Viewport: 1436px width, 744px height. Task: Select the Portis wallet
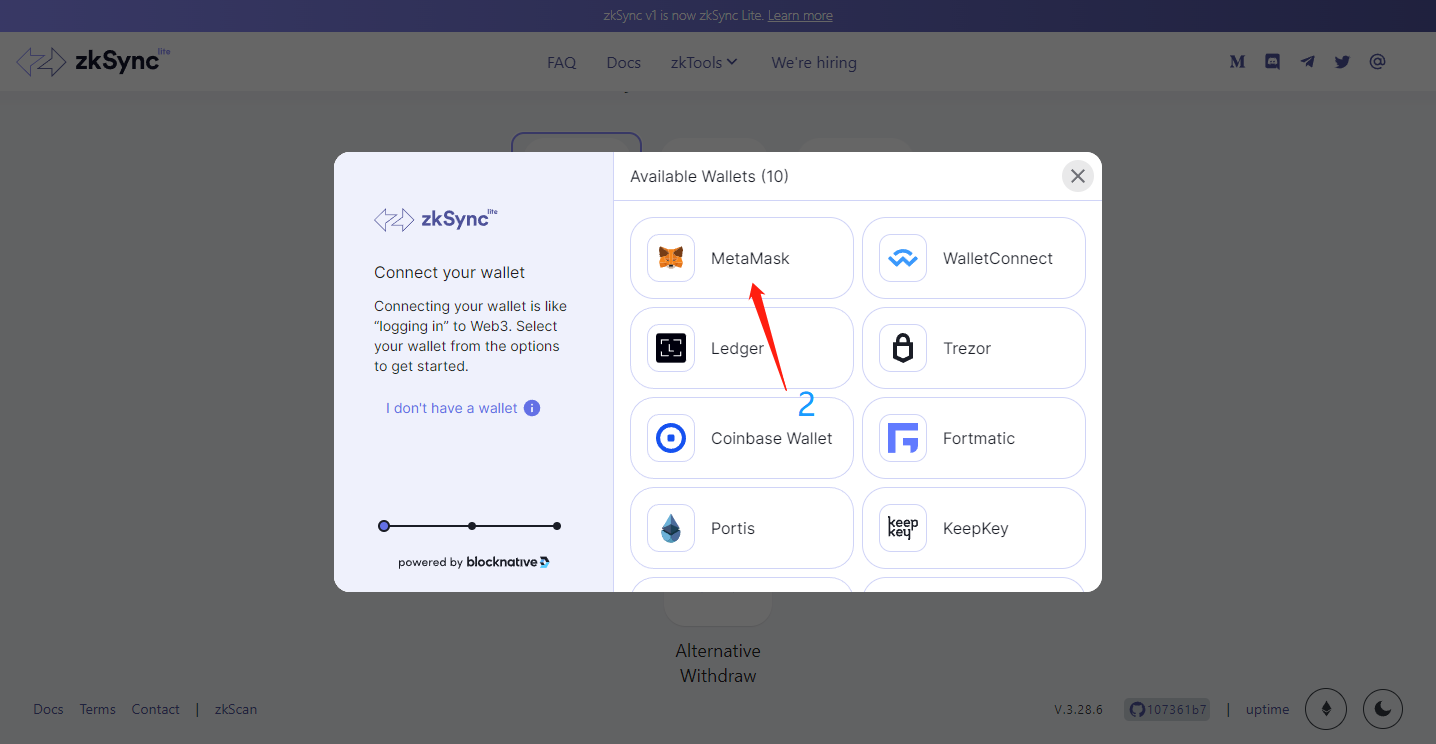(741, 528)
